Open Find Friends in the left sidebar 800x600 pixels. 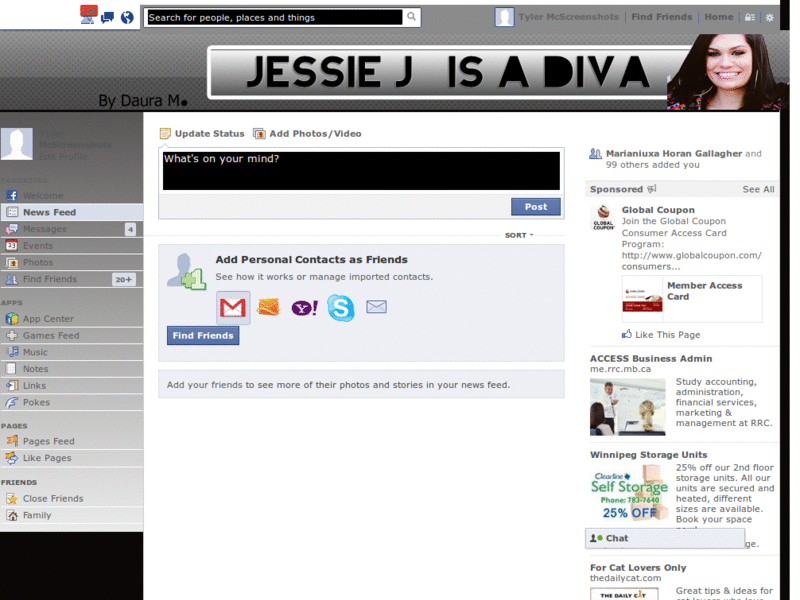[71, 279]
